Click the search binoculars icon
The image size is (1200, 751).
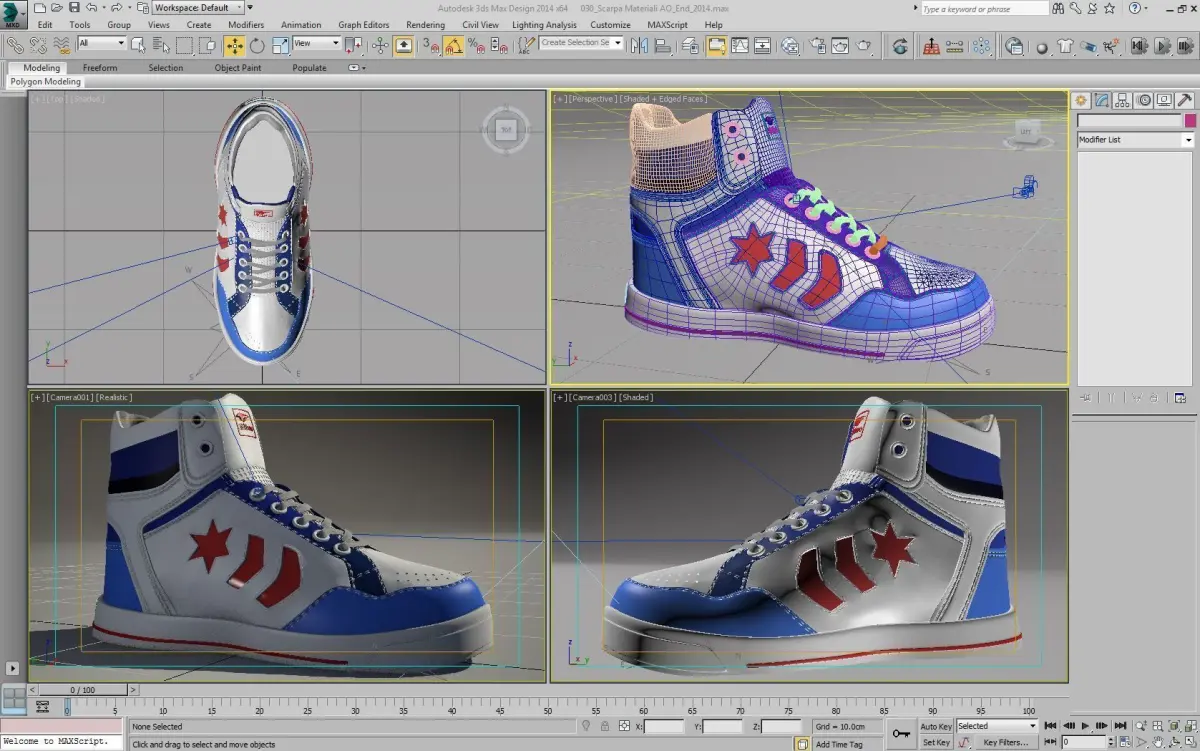[x=1058, y=9]
